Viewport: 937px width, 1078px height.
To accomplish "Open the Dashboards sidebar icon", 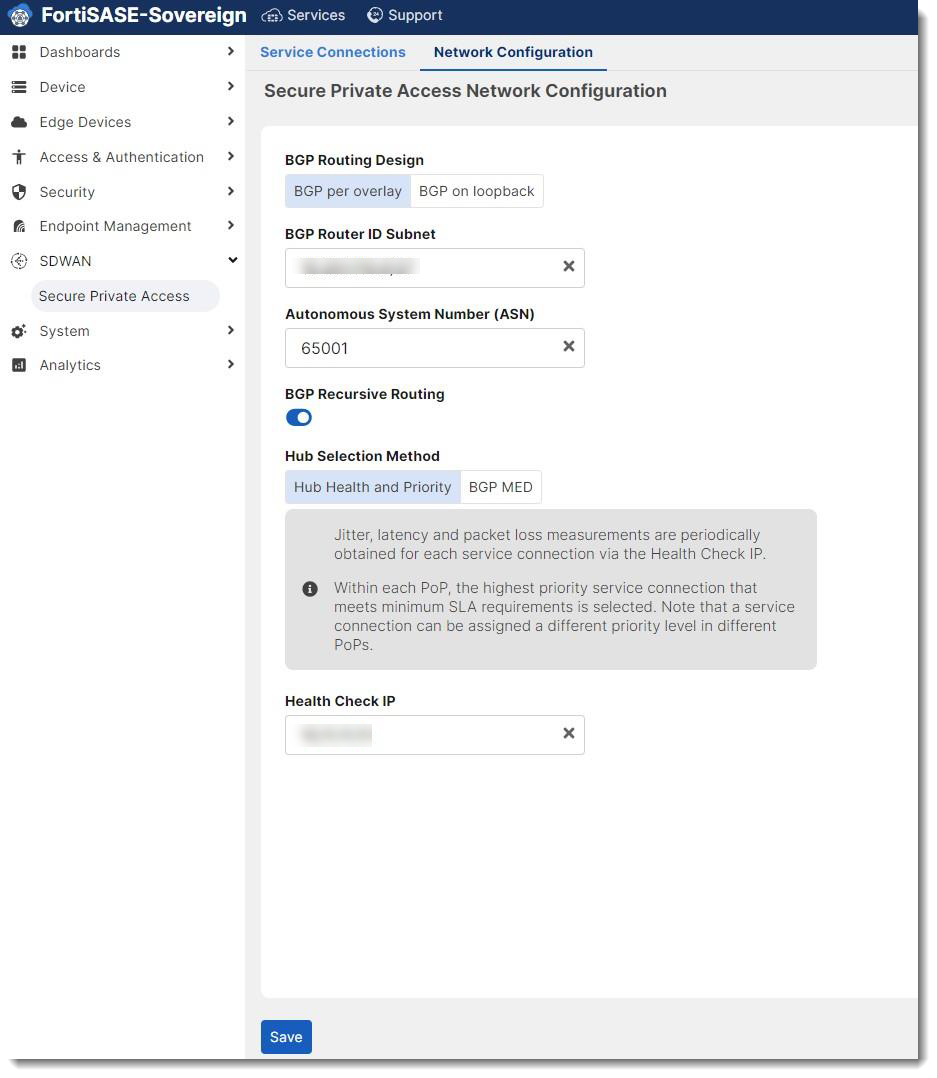I will click(19, 52).
